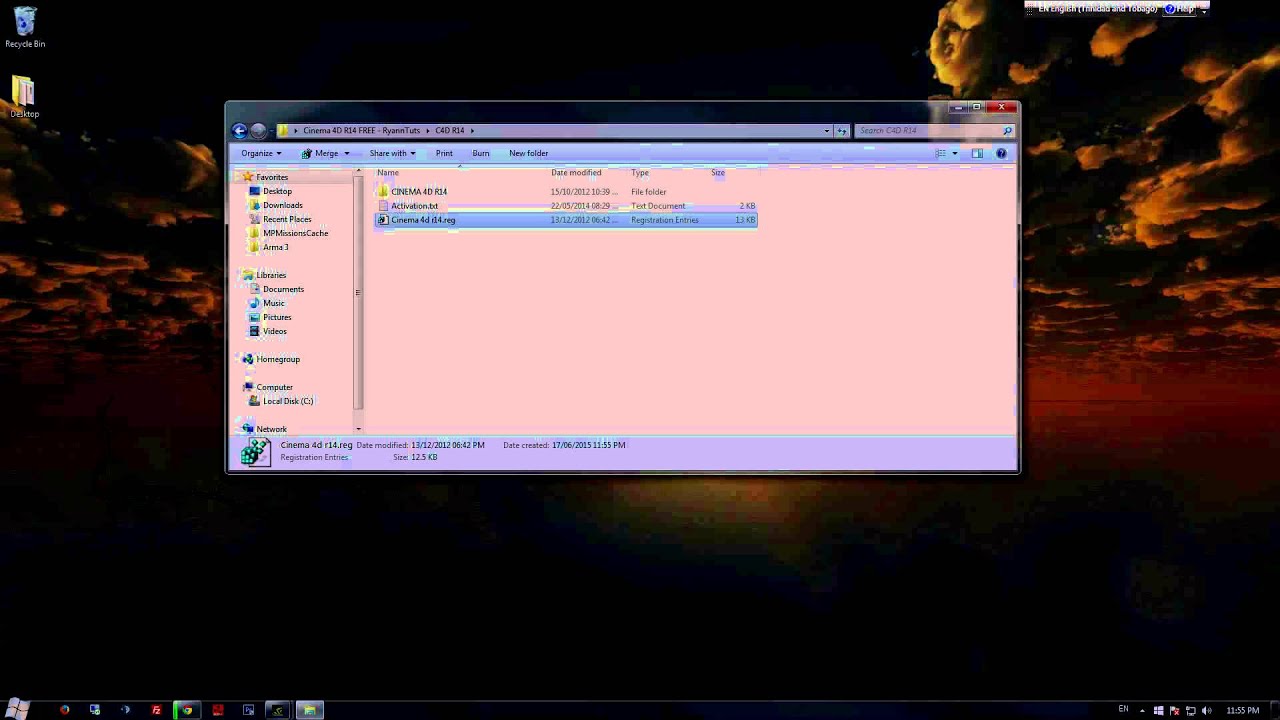Switch to Chrome on the taskbar

[187, 710]
